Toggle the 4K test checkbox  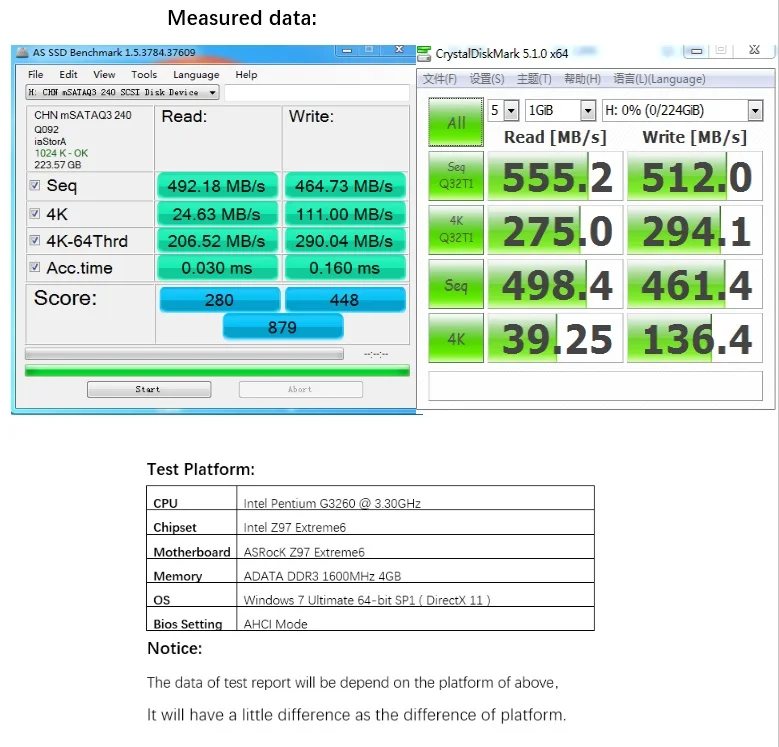35,214
